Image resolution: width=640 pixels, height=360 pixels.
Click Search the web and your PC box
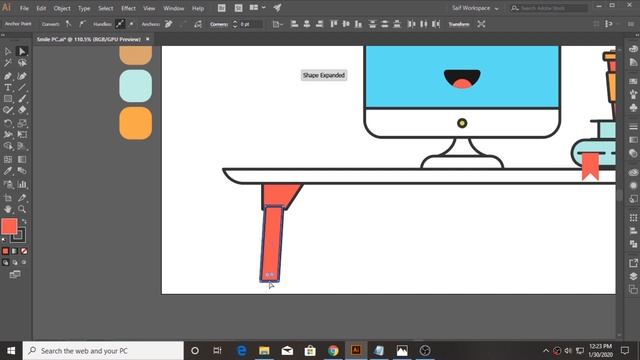click(103, 351)
